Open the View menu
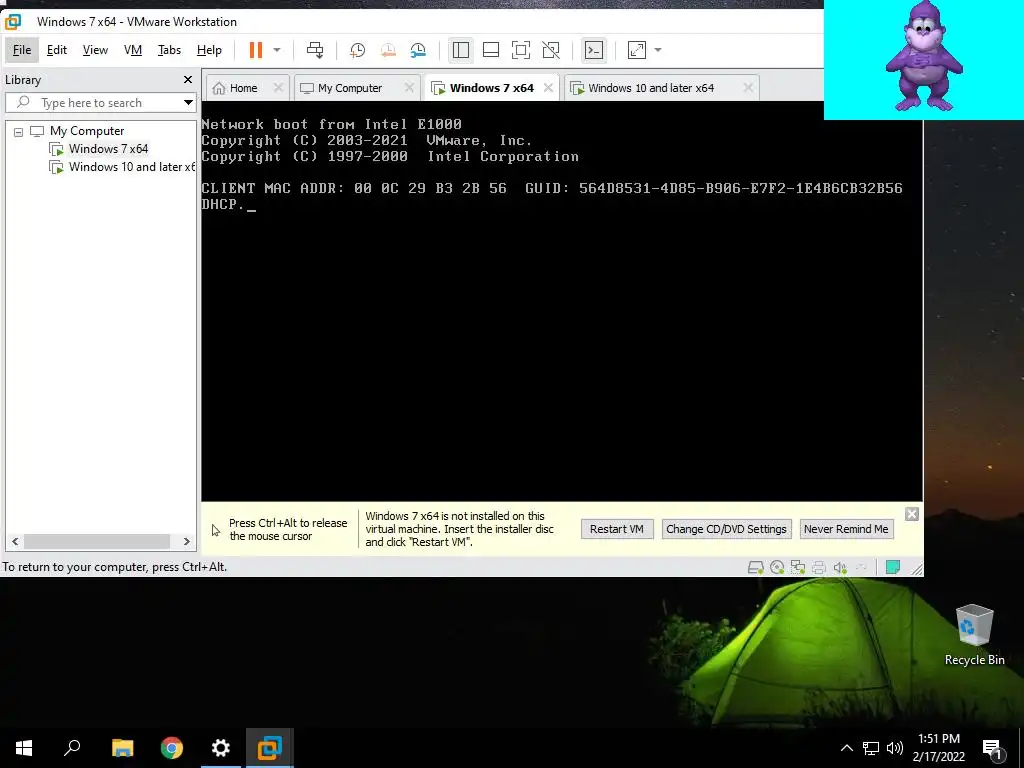Screen dimensions: 1024x768 coord(95,50)
